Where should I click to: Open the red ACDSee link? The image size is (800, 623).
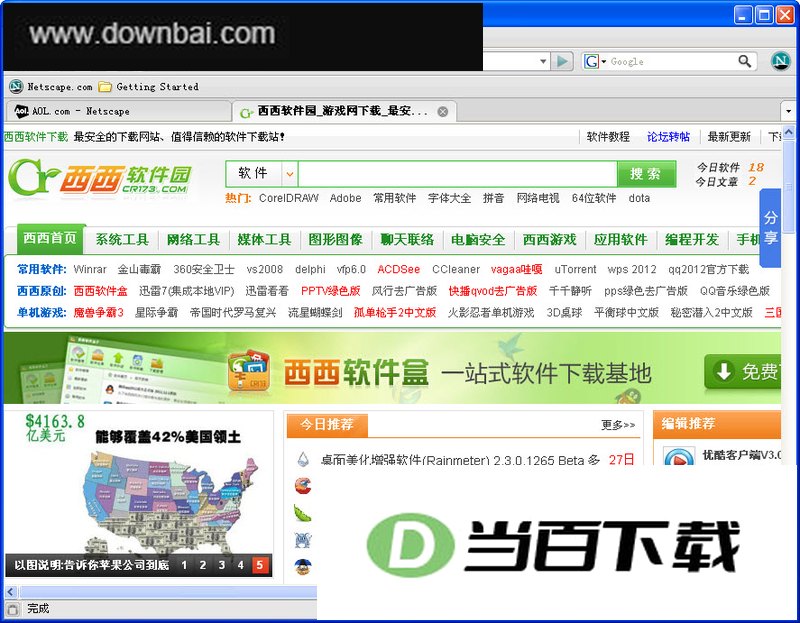398,269
